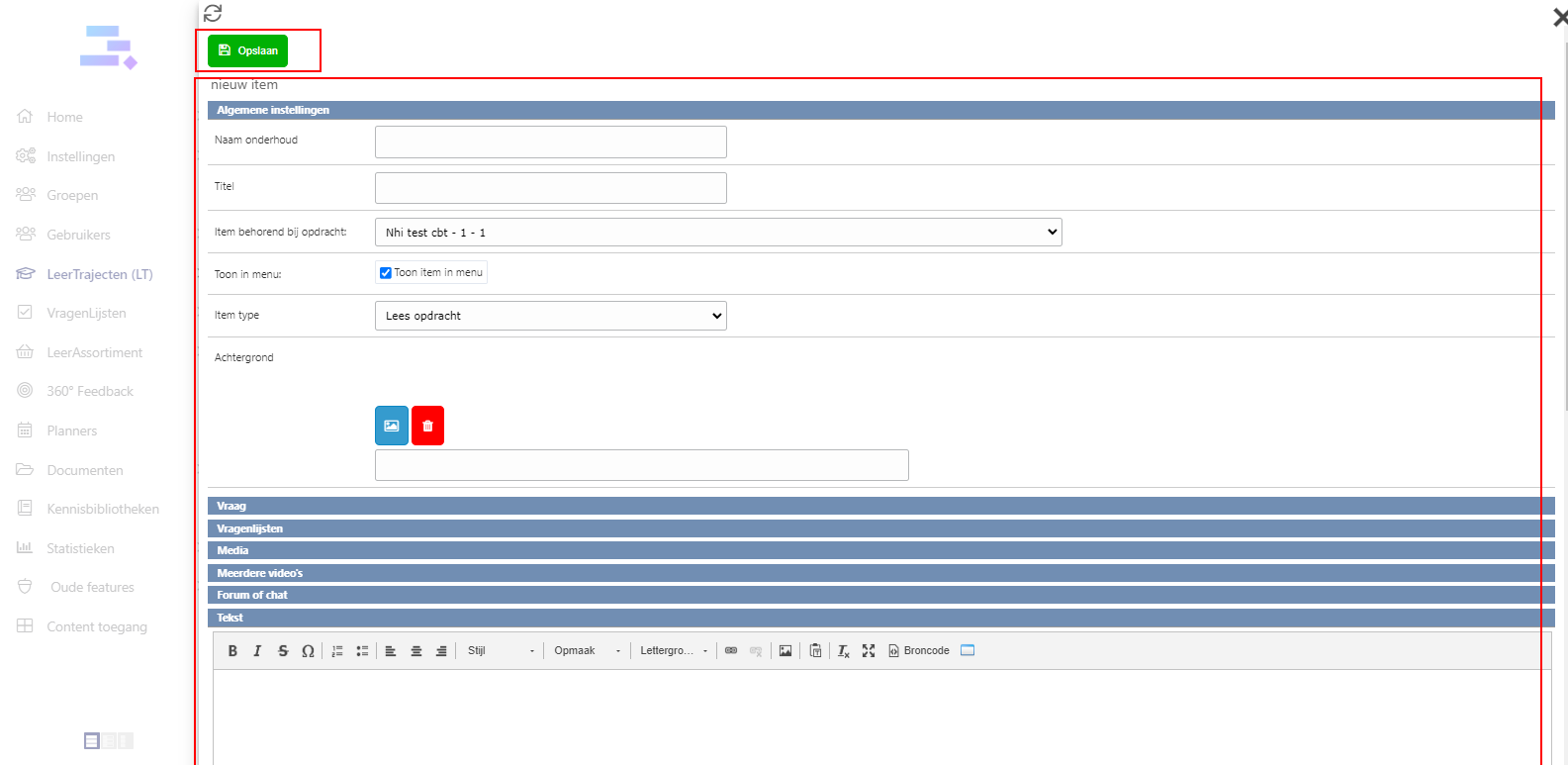Image resolution: width=1568 pixels, height=765 pixels.
Task: Open Statistieken in the sidebar menu
Action: [x=80, y=548]
